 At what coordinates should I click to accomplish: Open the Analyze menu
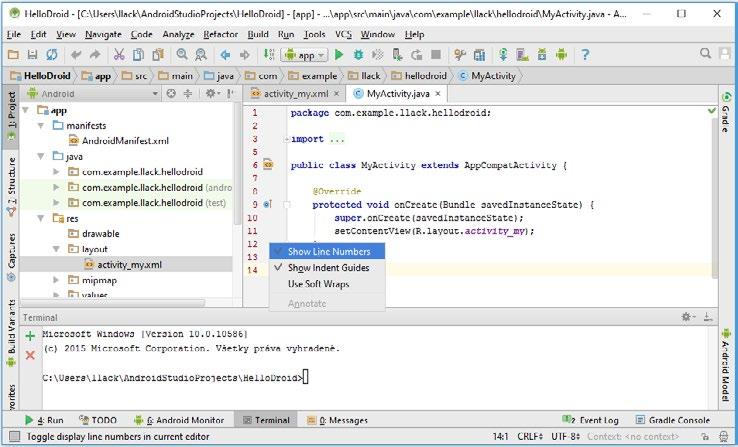[178, 34]
